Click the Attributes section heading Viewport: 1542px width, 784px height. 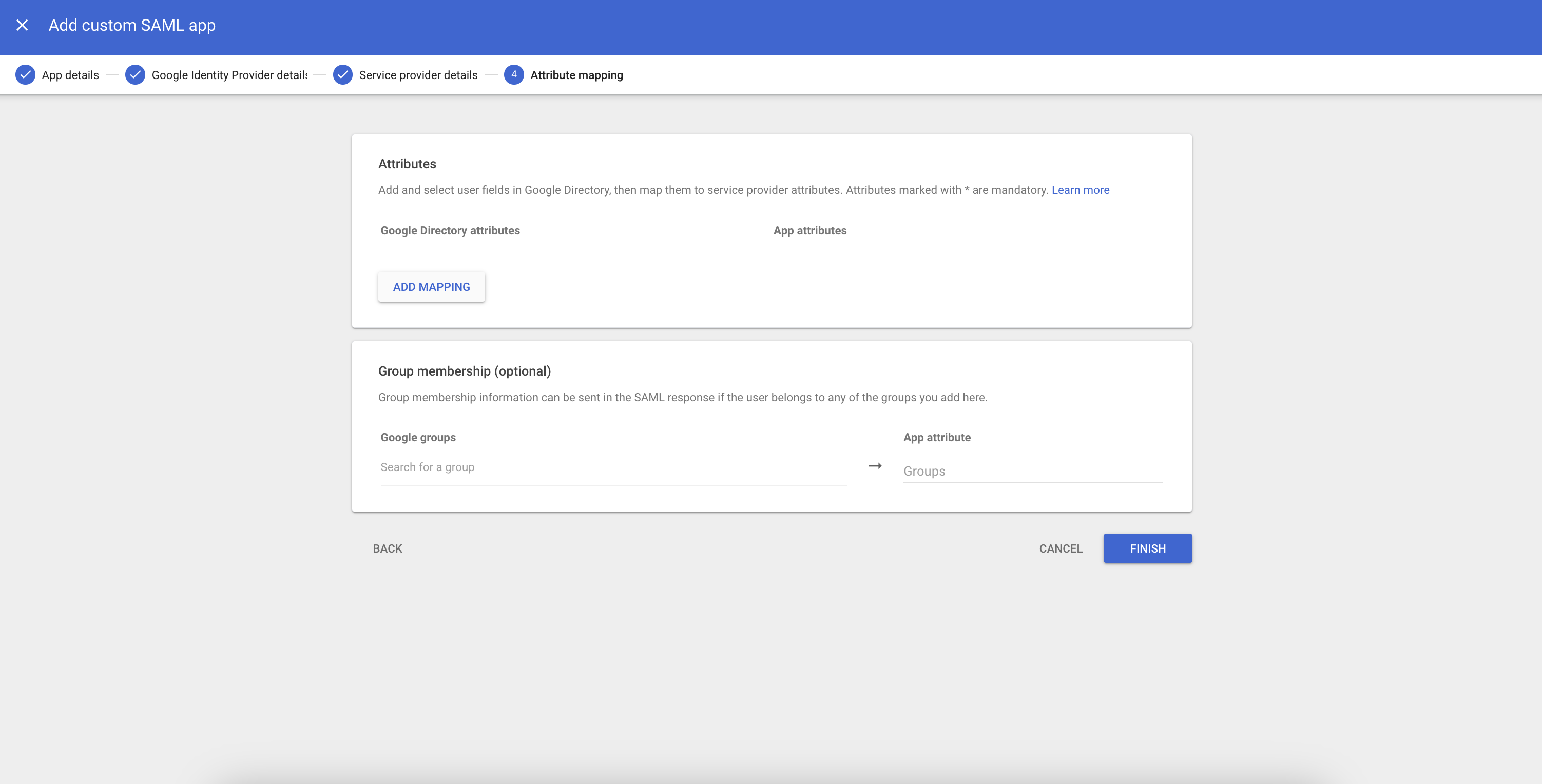407,164
